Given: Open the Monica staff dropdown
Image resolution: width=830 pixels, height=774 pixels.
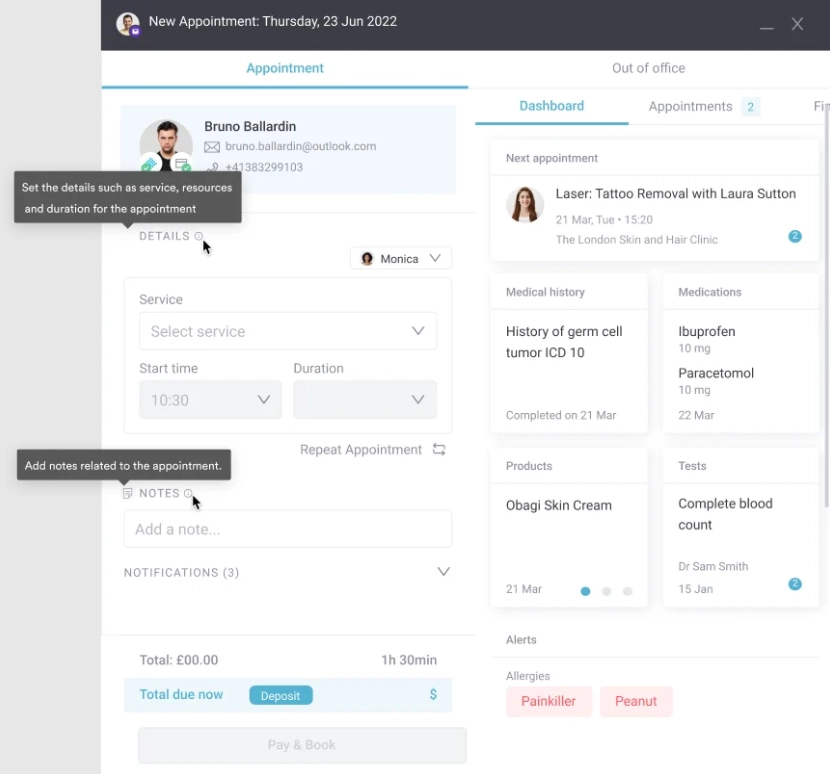Looking at the screenshot, I should tap(401, 258).
